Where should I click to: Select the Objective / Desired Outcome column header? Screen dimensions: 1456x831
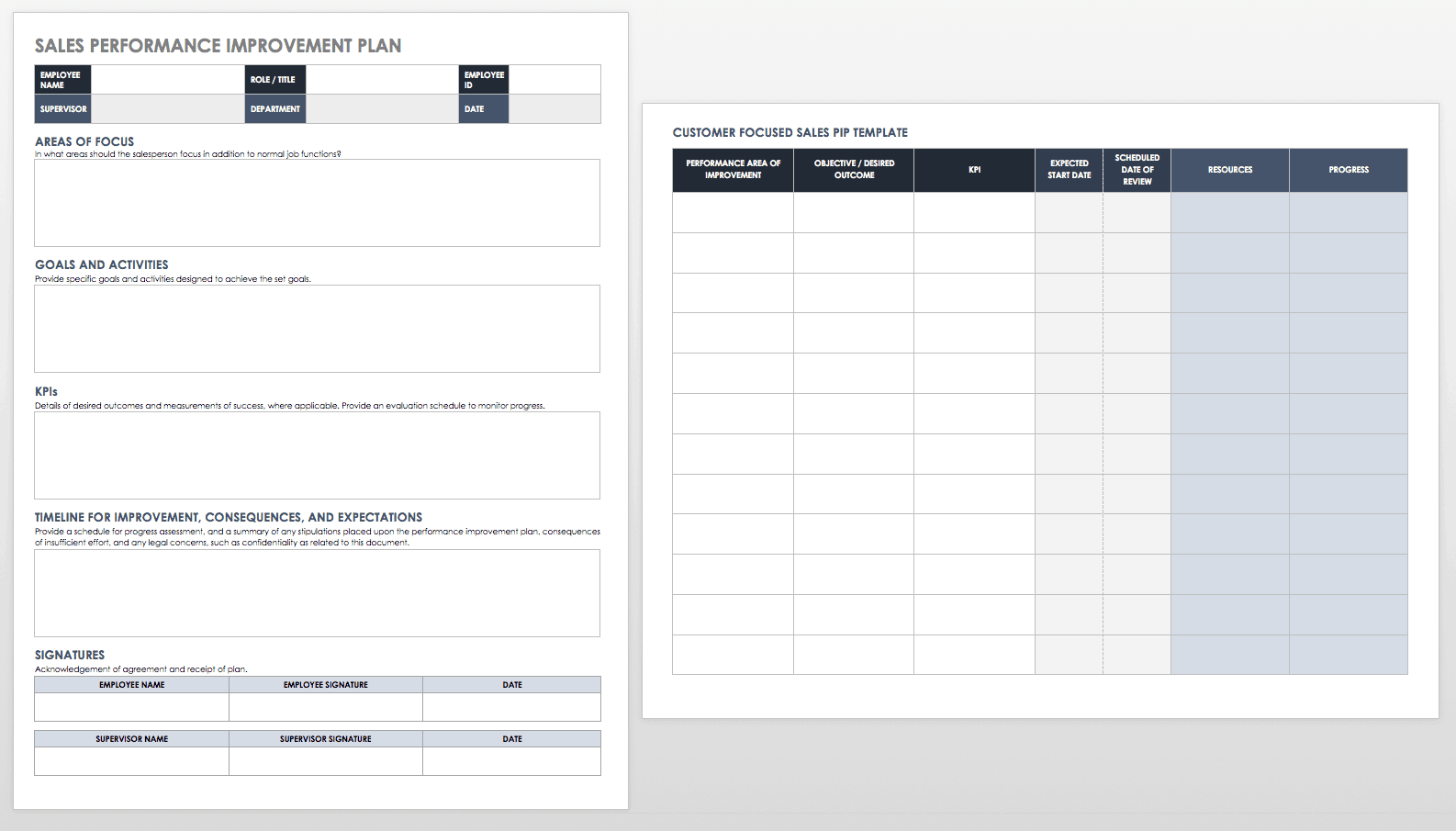coord(854,170)
